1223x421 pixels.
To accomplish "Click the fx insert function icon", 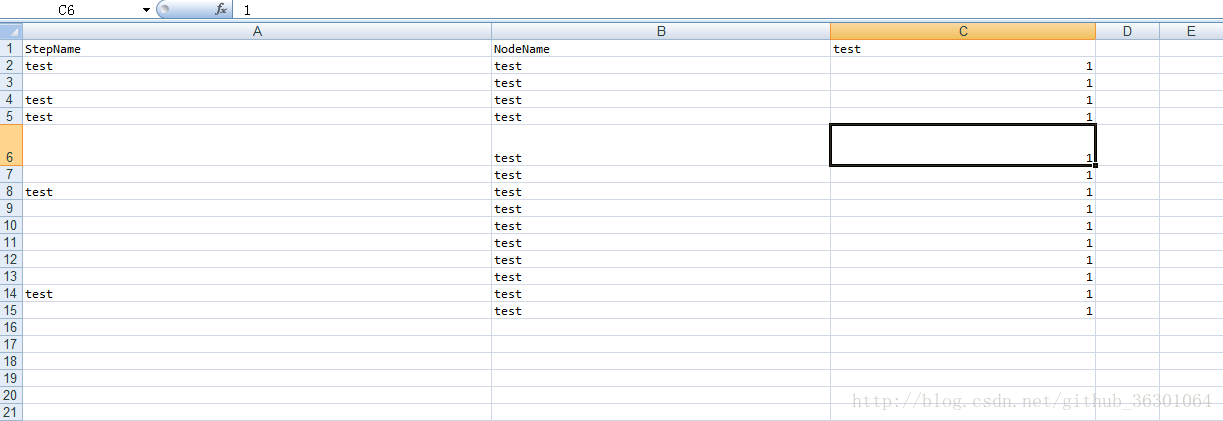I will pyautogui.click(x=221, y=9).
